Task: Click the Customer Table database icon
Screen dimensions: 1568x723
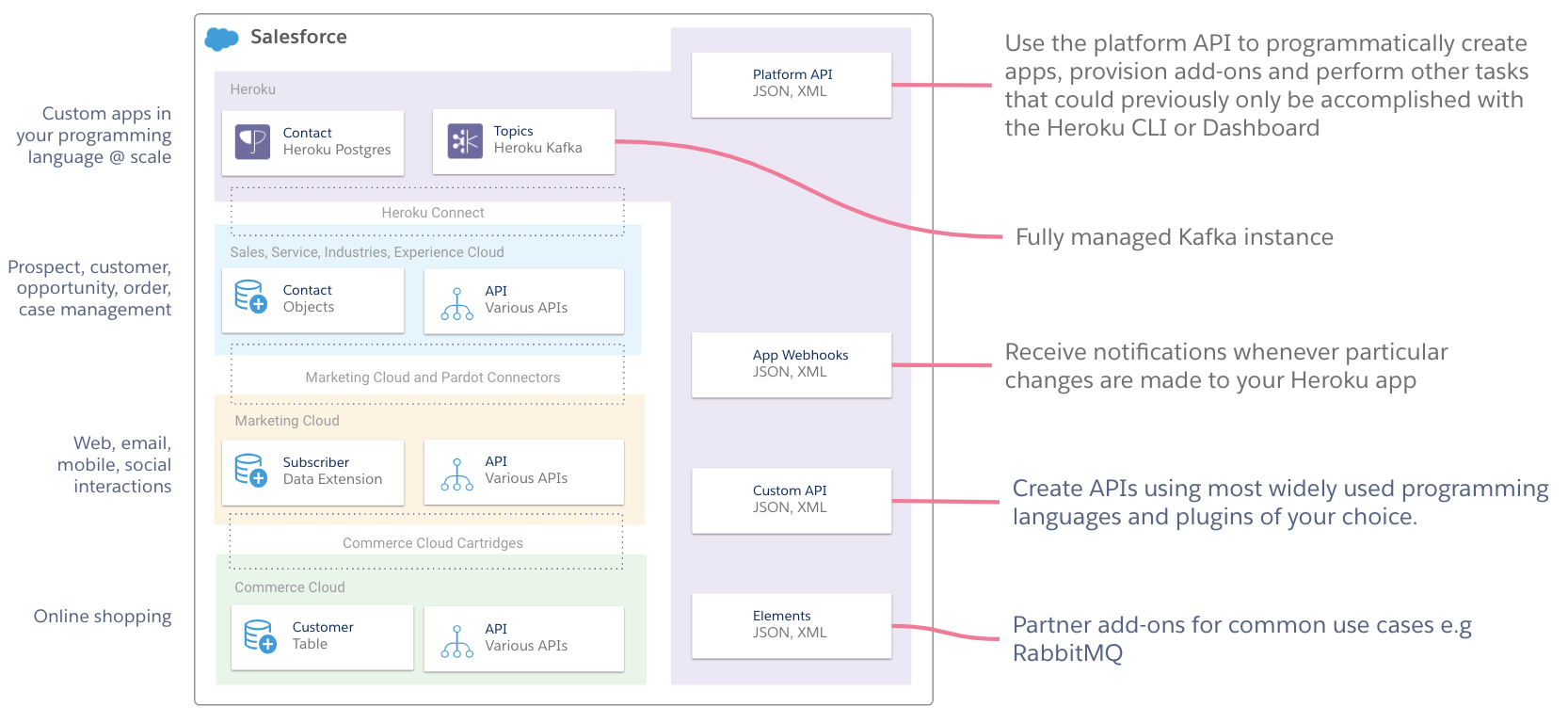Action: point(260,635)
